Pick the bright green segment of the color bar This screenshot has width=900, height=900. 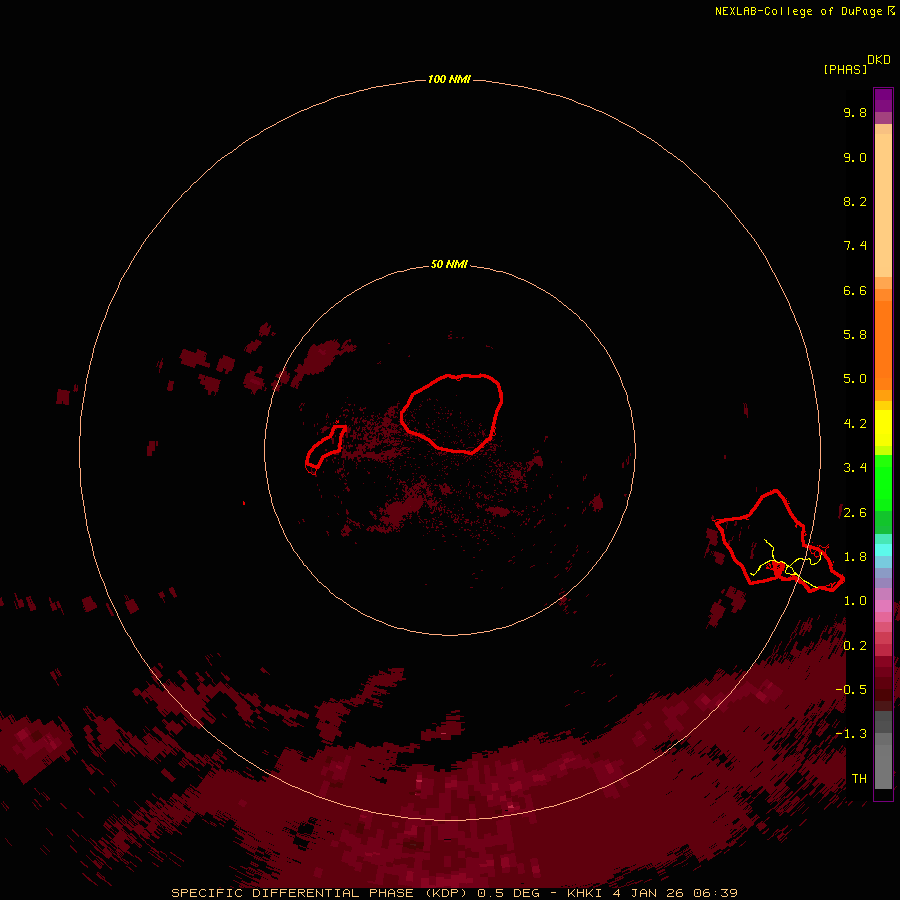tap(883, 483)
